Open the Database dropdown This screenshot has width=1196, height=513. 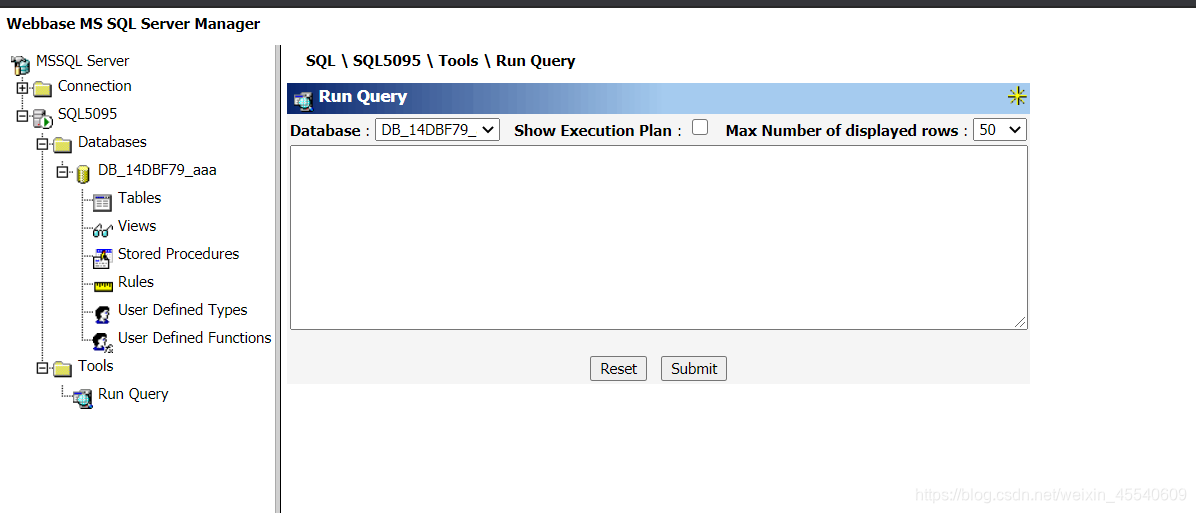tap(438, 130)
